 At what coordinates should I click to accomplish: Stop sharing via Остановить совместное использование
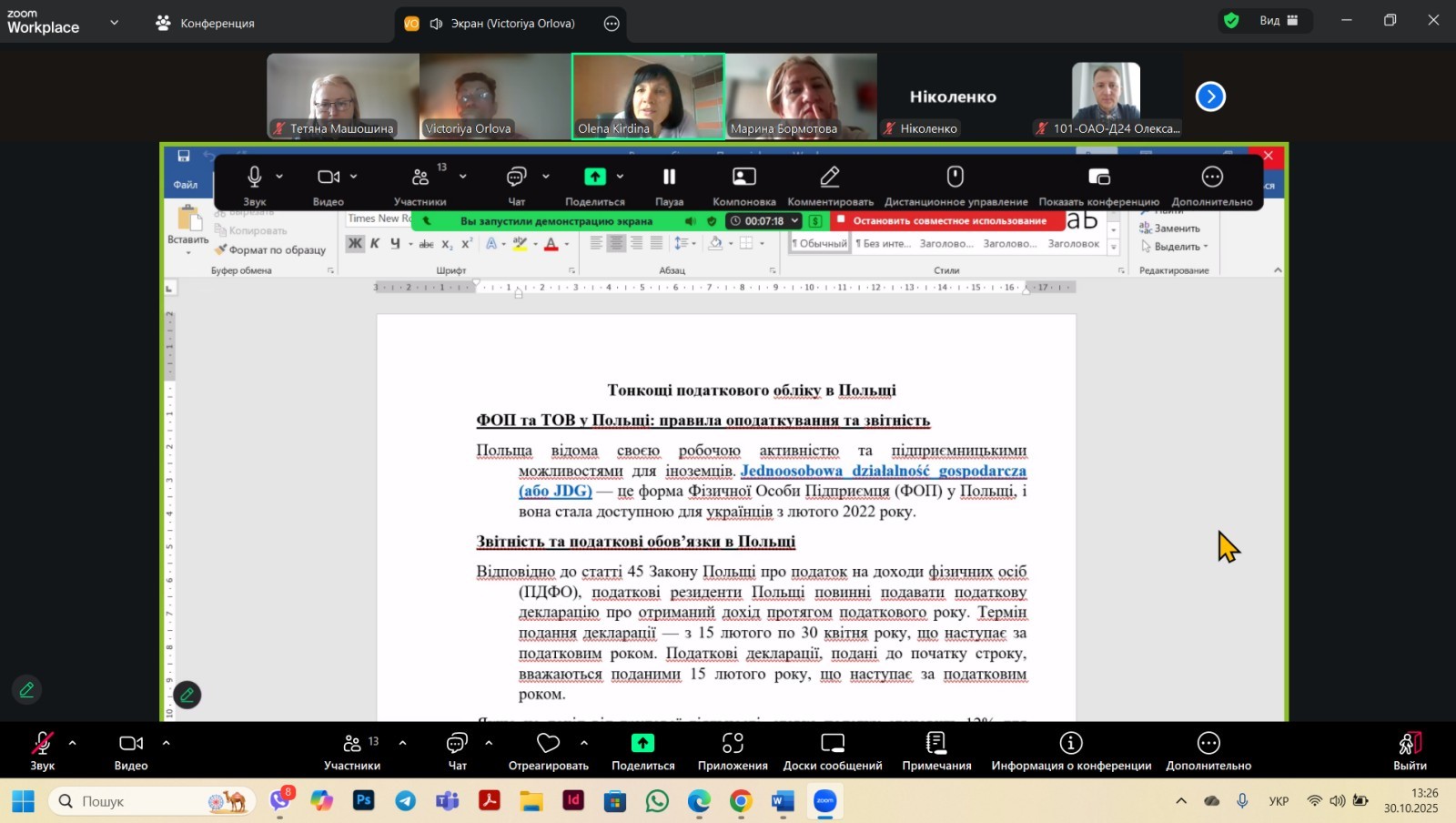point(947,221)
